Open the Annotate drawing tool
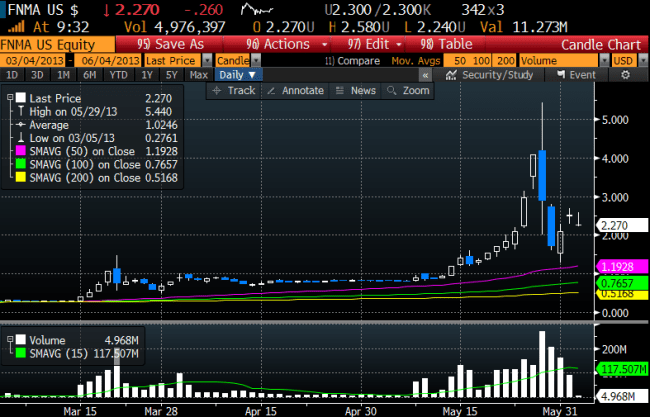 (x=298, y=90)
